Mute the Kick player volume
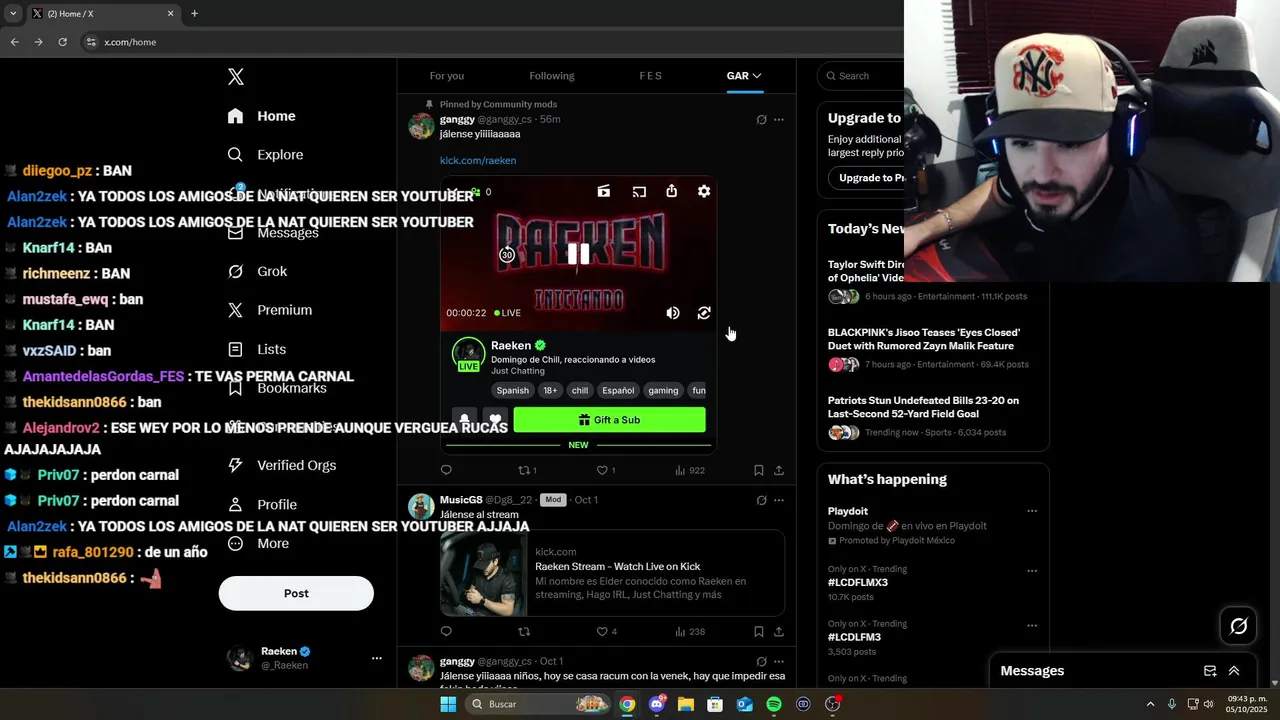Viewport: 1280px width, 720px height. 673,313
